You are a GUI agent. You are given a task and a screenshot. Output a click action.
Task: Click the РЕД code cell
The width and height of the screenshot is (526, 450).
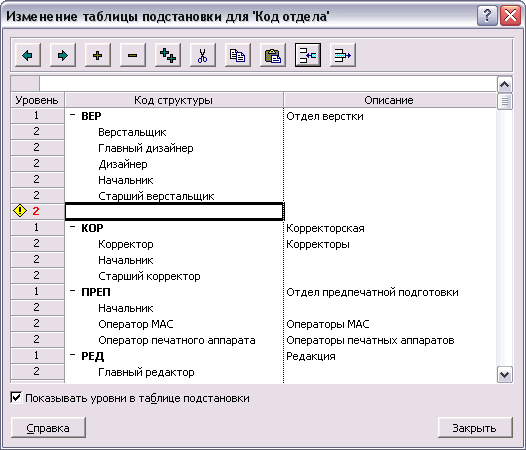click(174, 356)
